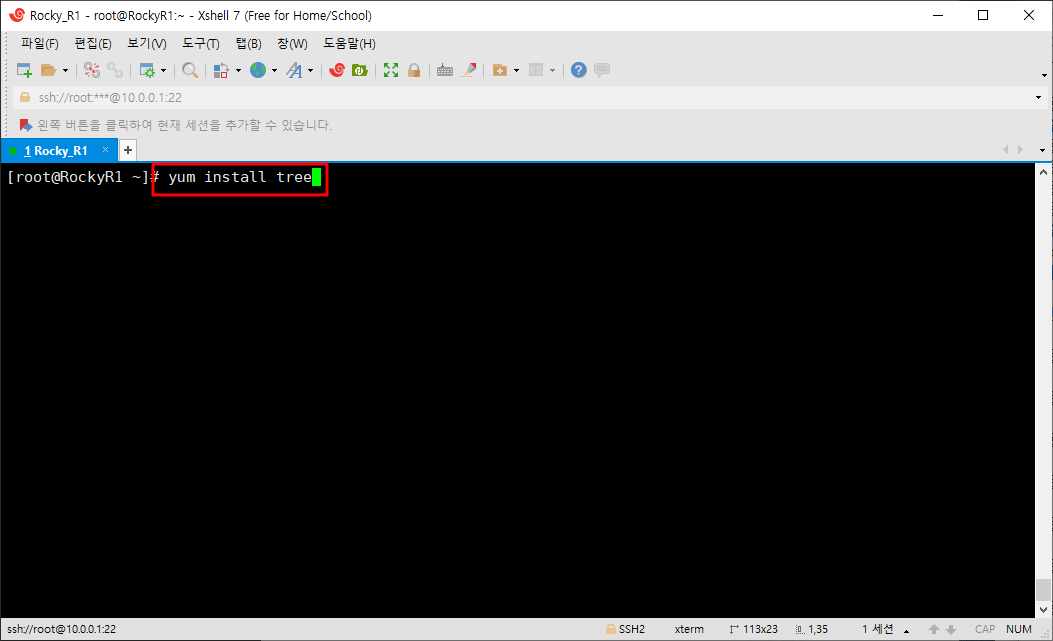Click the Color Scheme squares icon
The image size is (1053, 641).
click(x=221, y=70)
